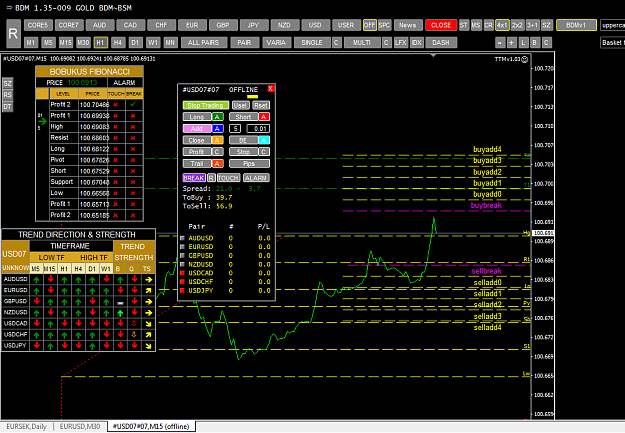Select the 3+1 chart layout
The height and width of the screenshot is (433, 625).
tap(532, 25)
